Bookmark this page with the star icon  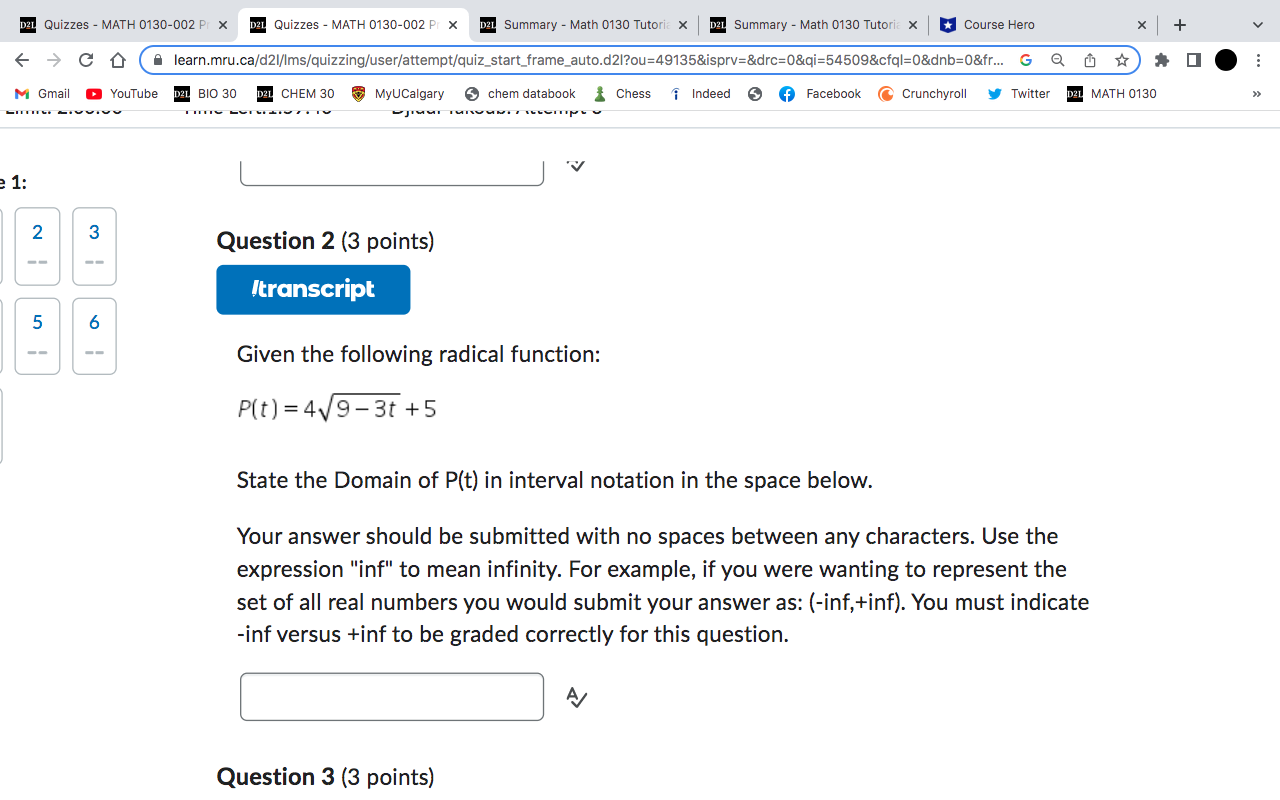(x=1121, y=60)
